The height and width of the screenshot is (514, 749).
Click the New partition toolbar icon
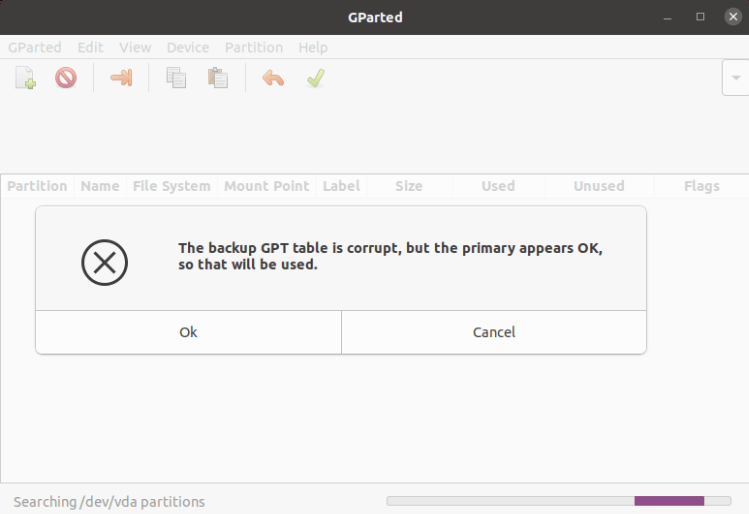coord(26,77)
